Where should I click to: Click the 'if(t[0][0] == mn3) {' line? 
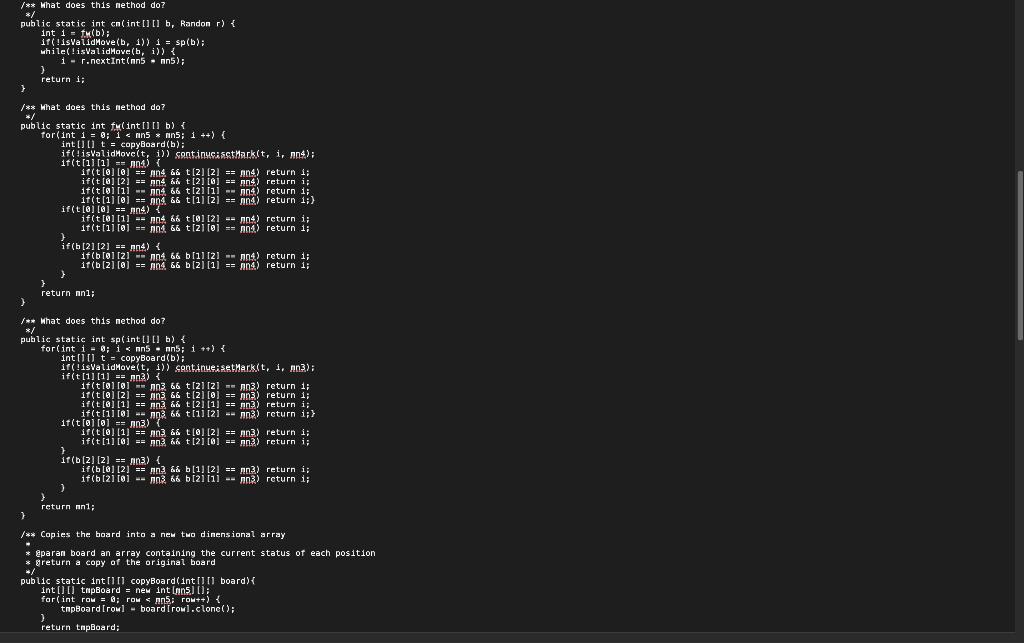[x=110, y=423]
